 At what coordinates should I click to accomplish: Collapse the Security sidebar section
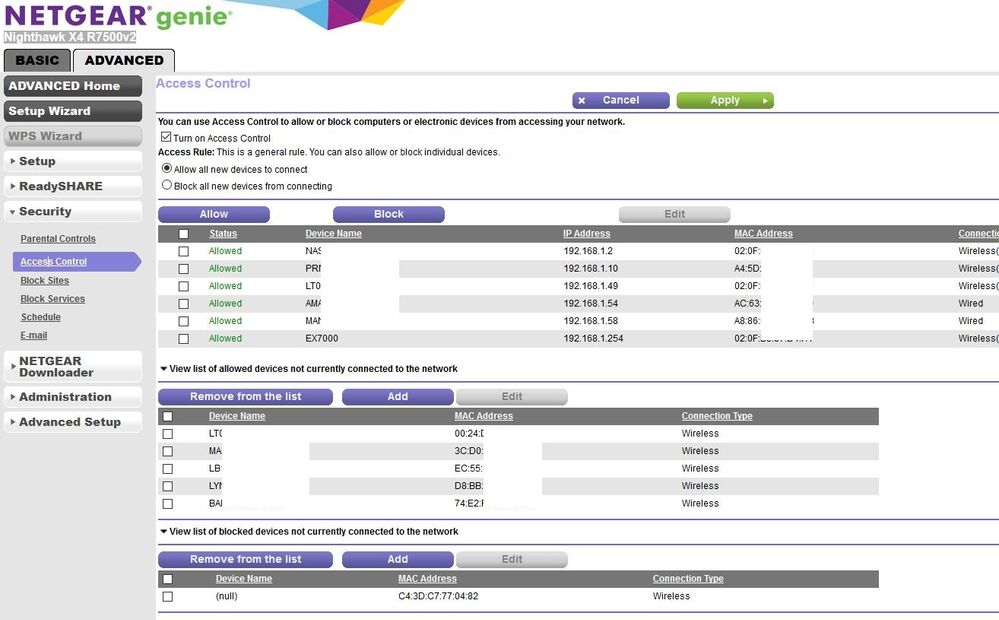(x=73, y=212)
